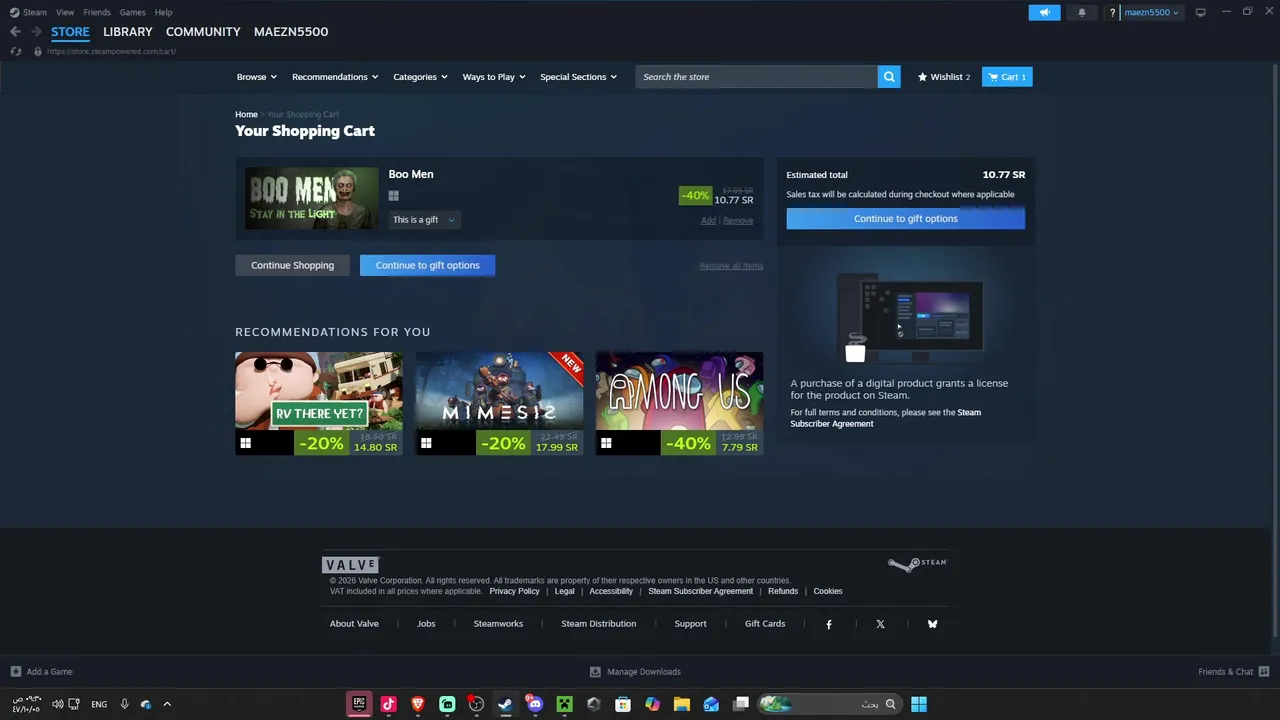Switch to the LIBRARY tab

pyautogui.click(x=128, y=32)
